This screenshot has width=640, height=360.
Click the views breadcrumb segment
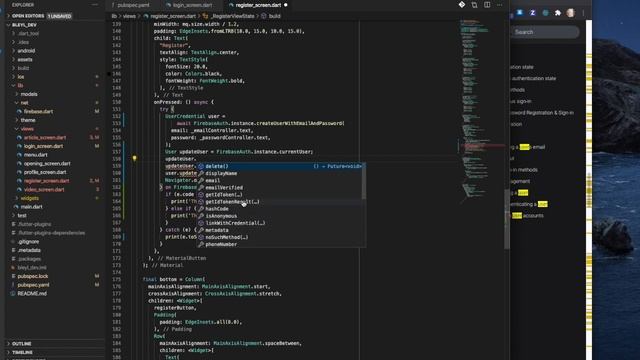click(x=129, y=16)
